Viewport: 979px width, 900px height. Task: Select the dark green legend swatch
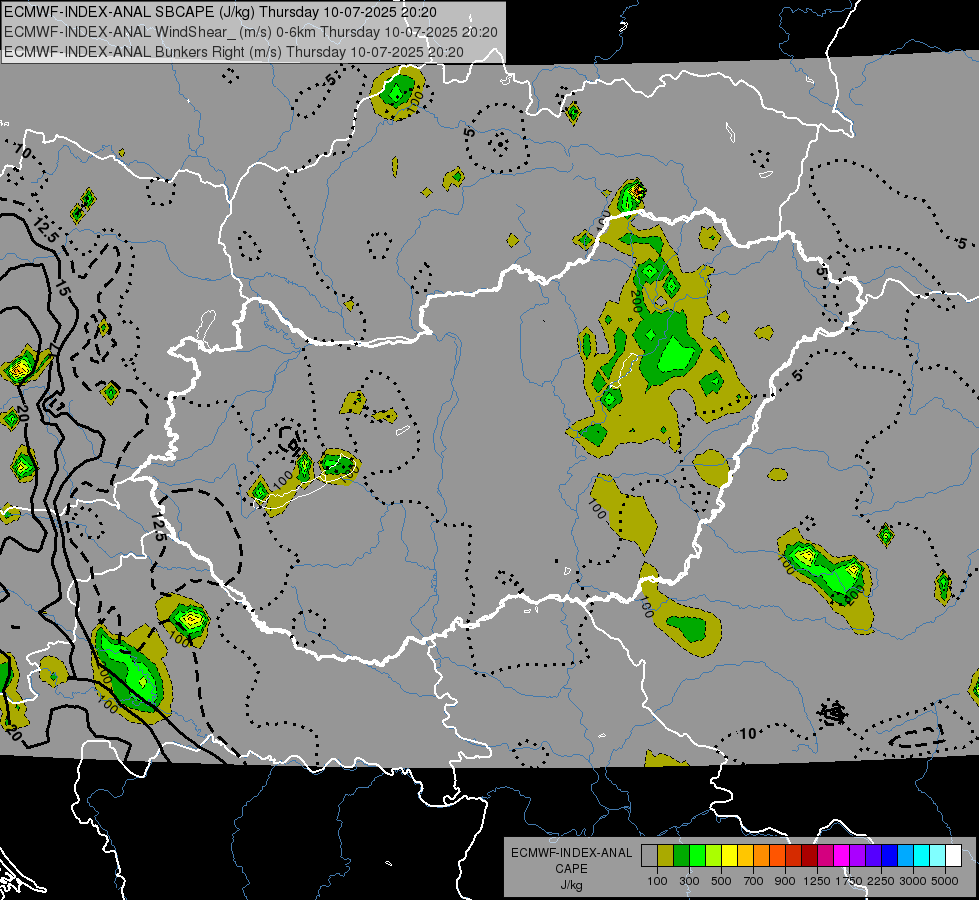(x=681, y=856)
